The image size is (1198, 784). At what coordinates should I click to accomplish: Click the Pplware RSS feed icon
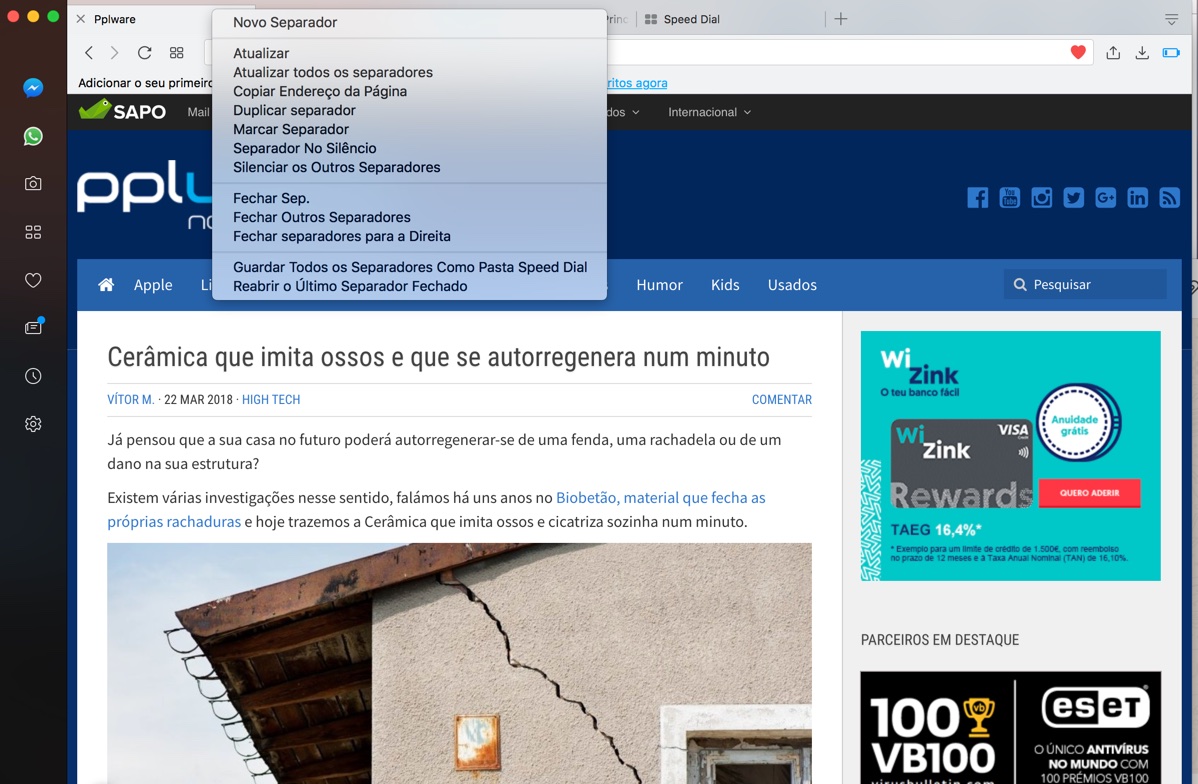1169,198
